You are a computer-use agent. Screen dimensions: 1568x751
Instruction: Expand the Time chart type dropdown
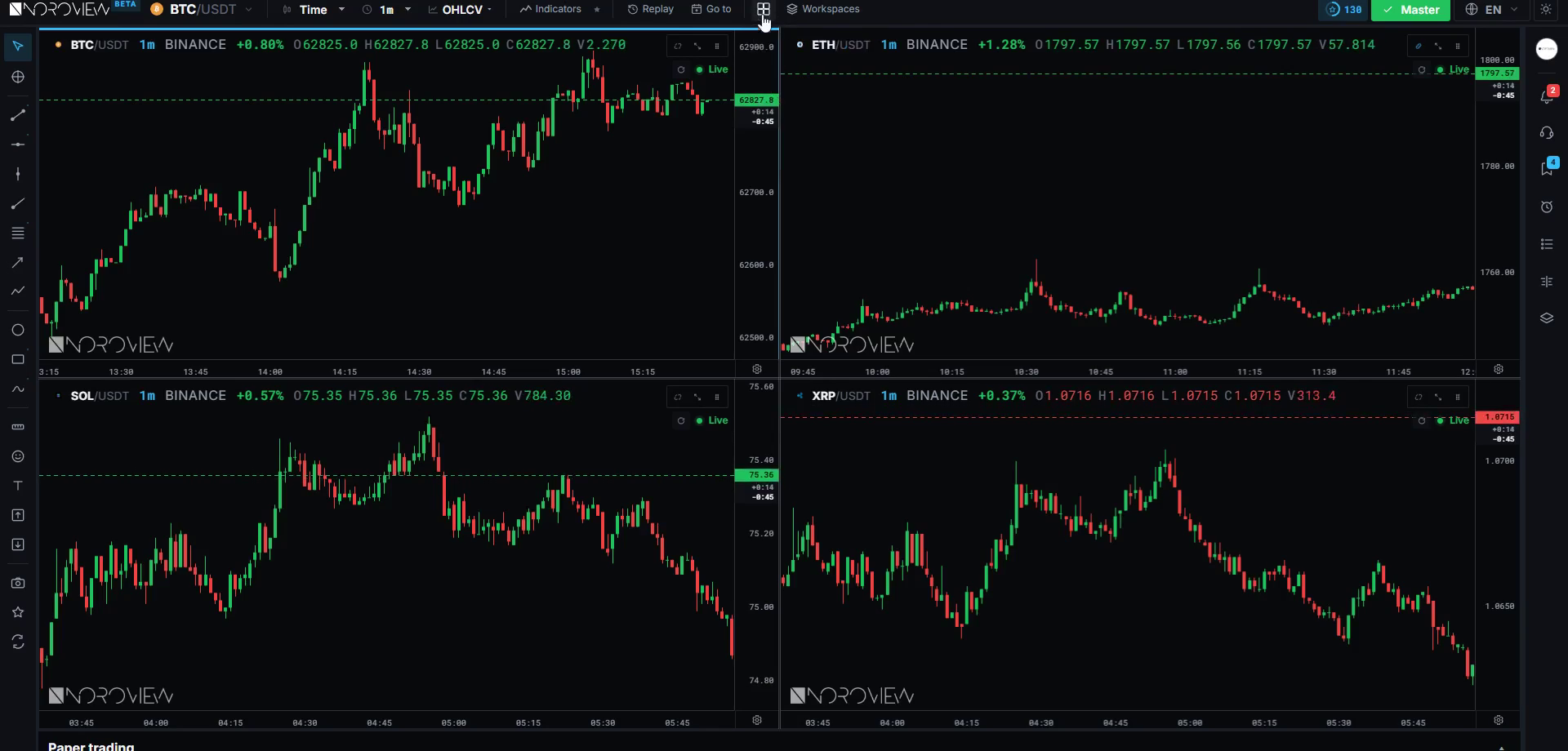point(314,10)
